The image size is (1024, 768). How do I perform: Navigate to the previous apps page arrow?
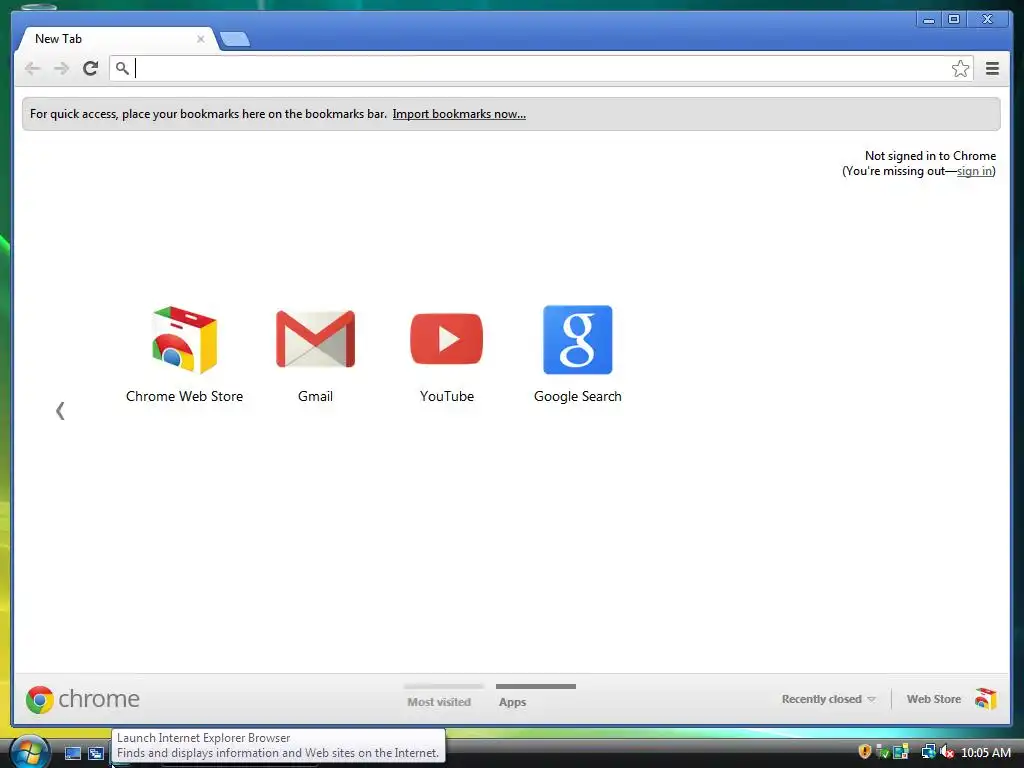pyautogui.click(x=60, y=411)
